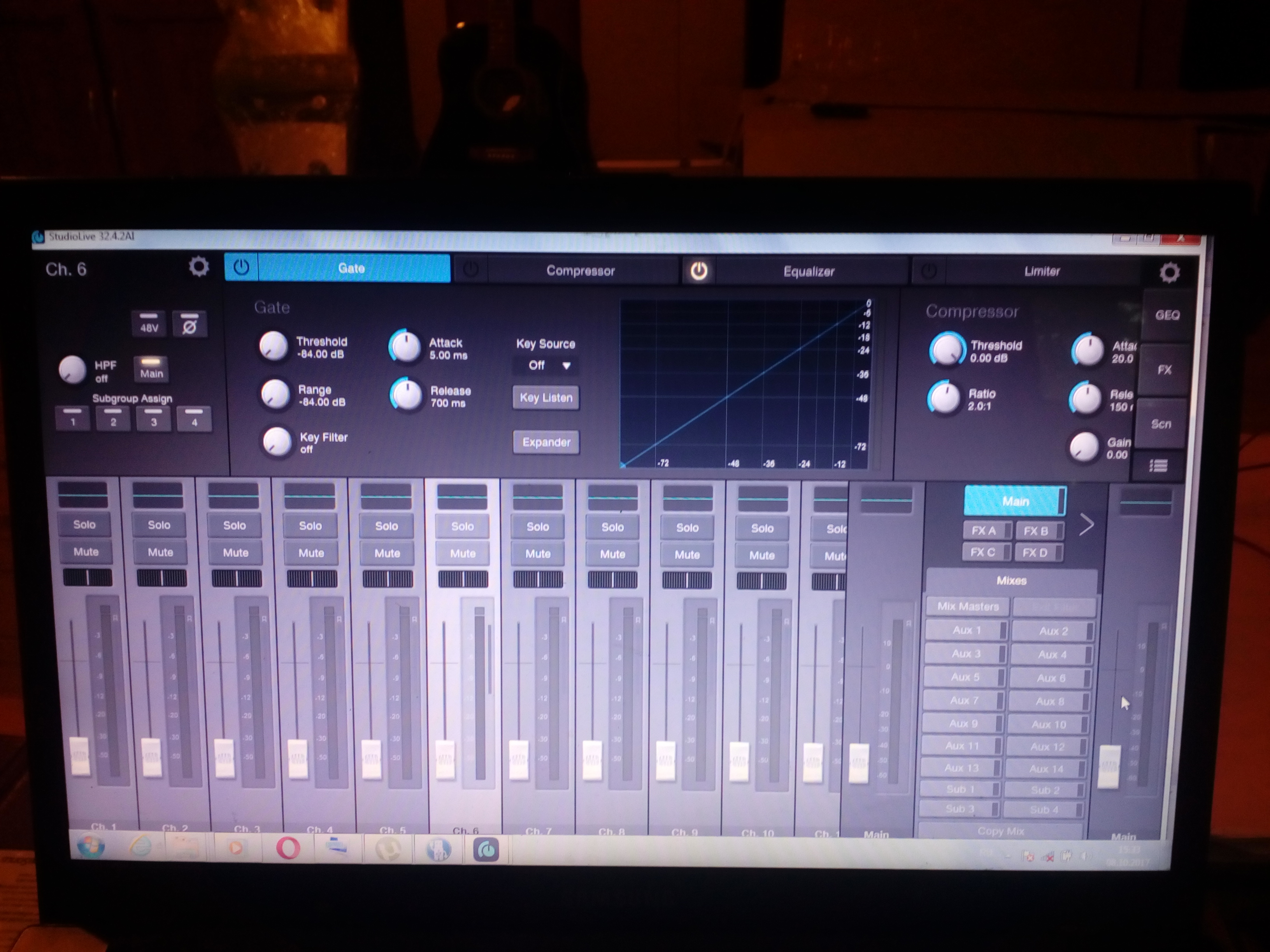
Task: Click the Compressor power icon
Action: (x=470, y=270)
